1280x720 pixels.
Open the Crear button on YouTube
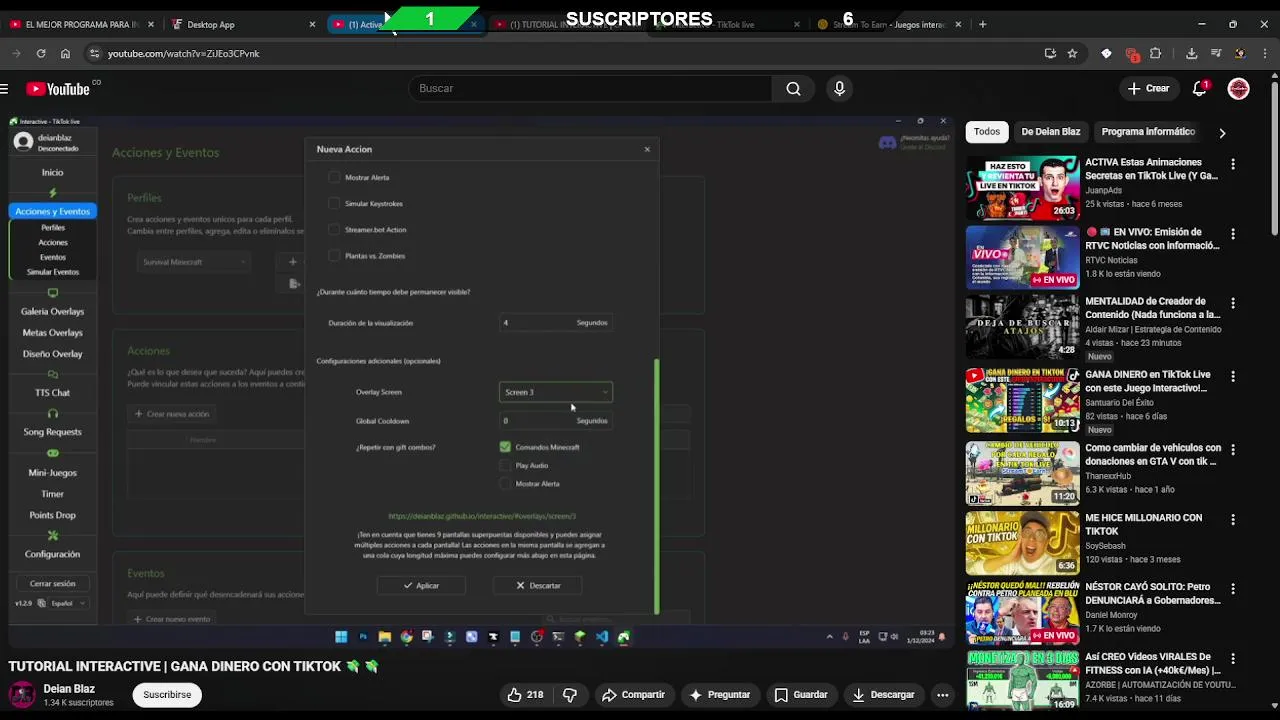tap(1148, 88)
